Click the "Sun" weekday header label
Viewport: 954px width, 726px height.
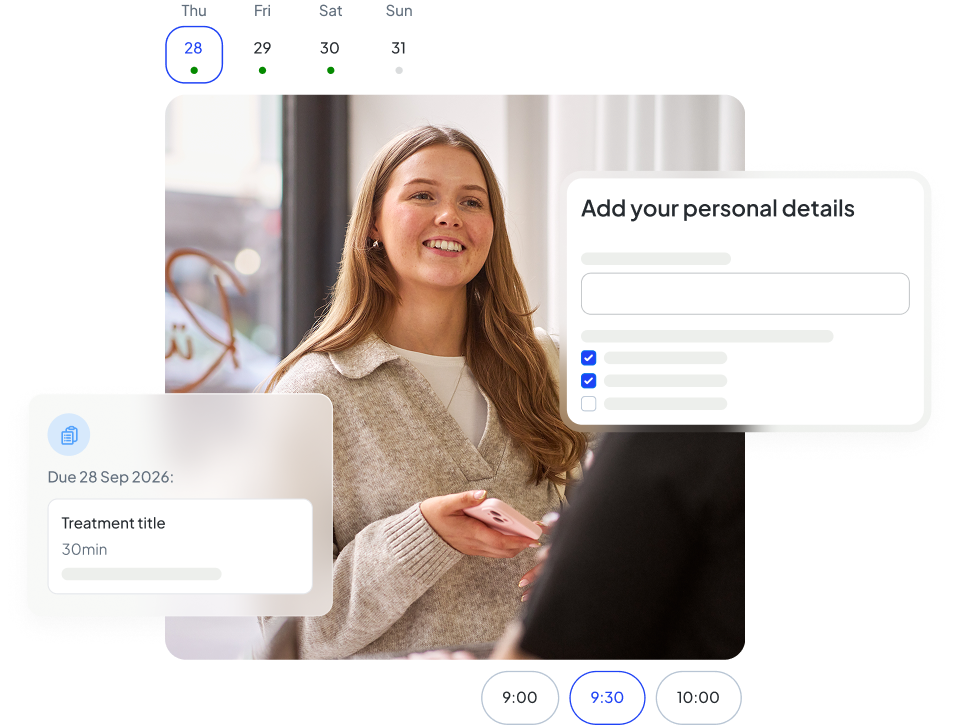[x=398, y=10]
